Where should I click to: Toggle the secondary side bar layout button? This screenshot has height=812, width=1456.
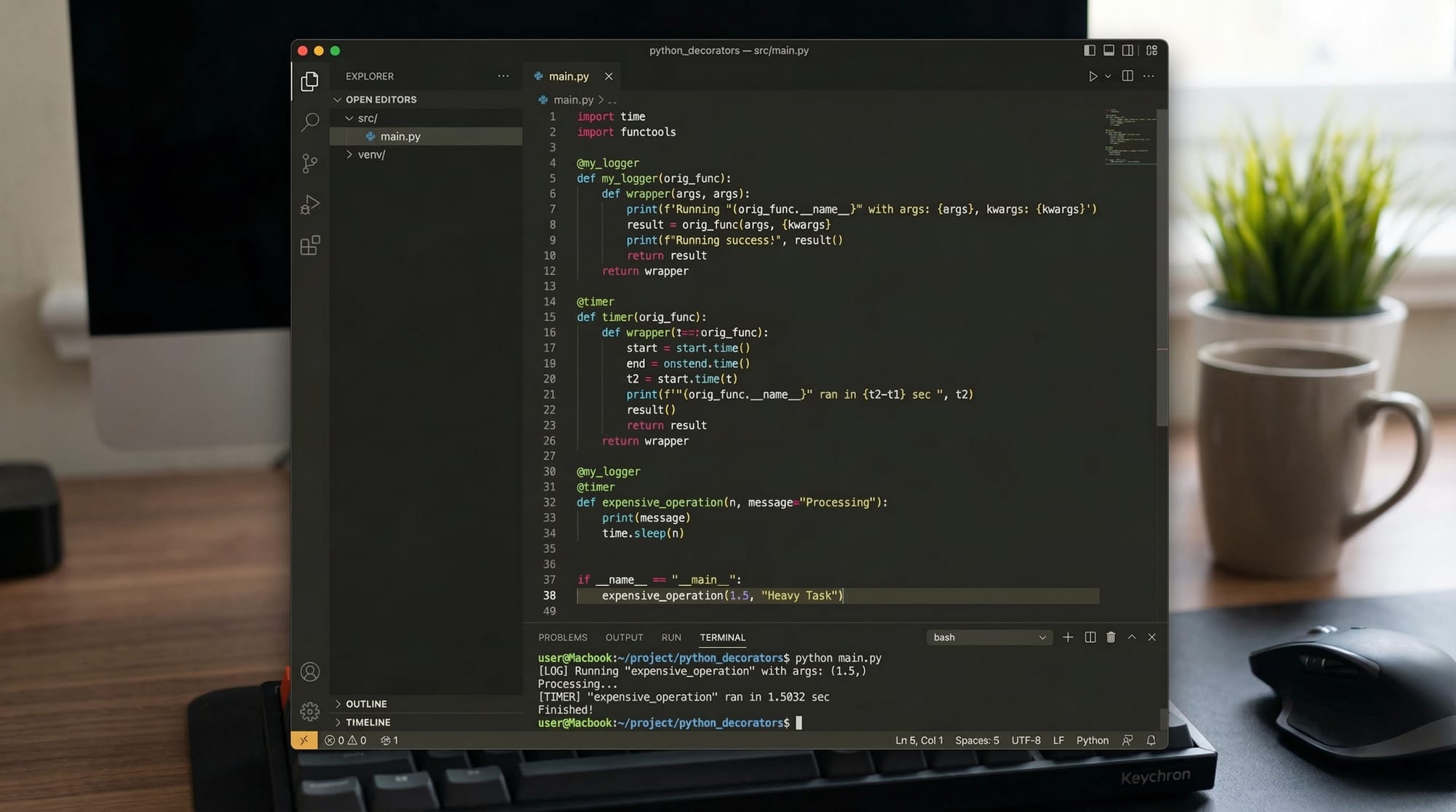point(1128,50)
